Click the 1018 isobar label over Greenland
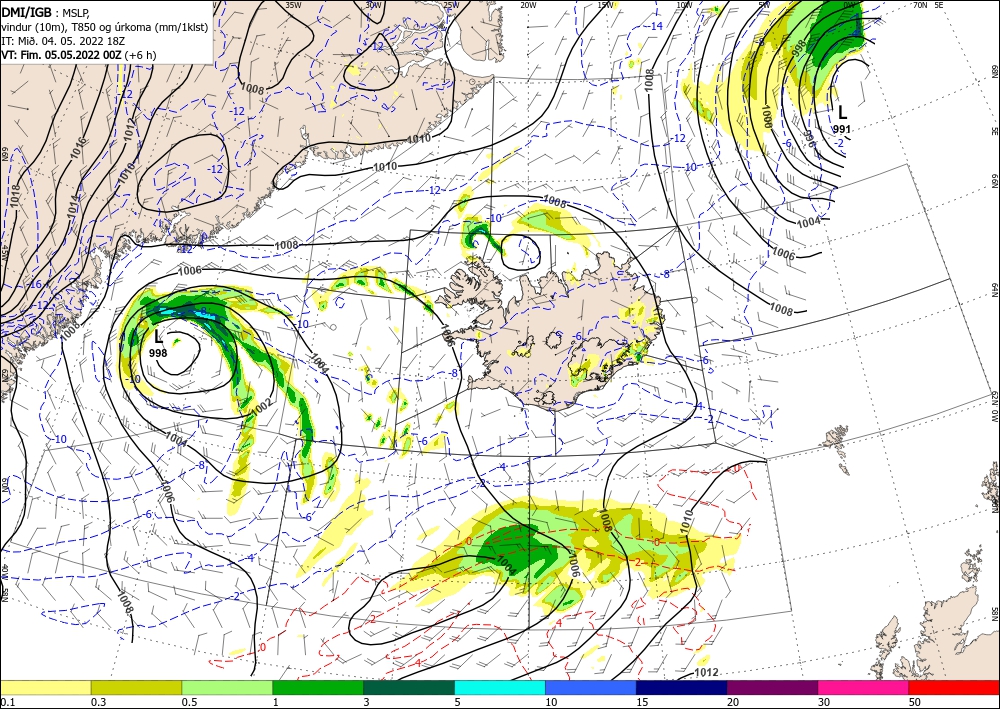 coord(15,196)
